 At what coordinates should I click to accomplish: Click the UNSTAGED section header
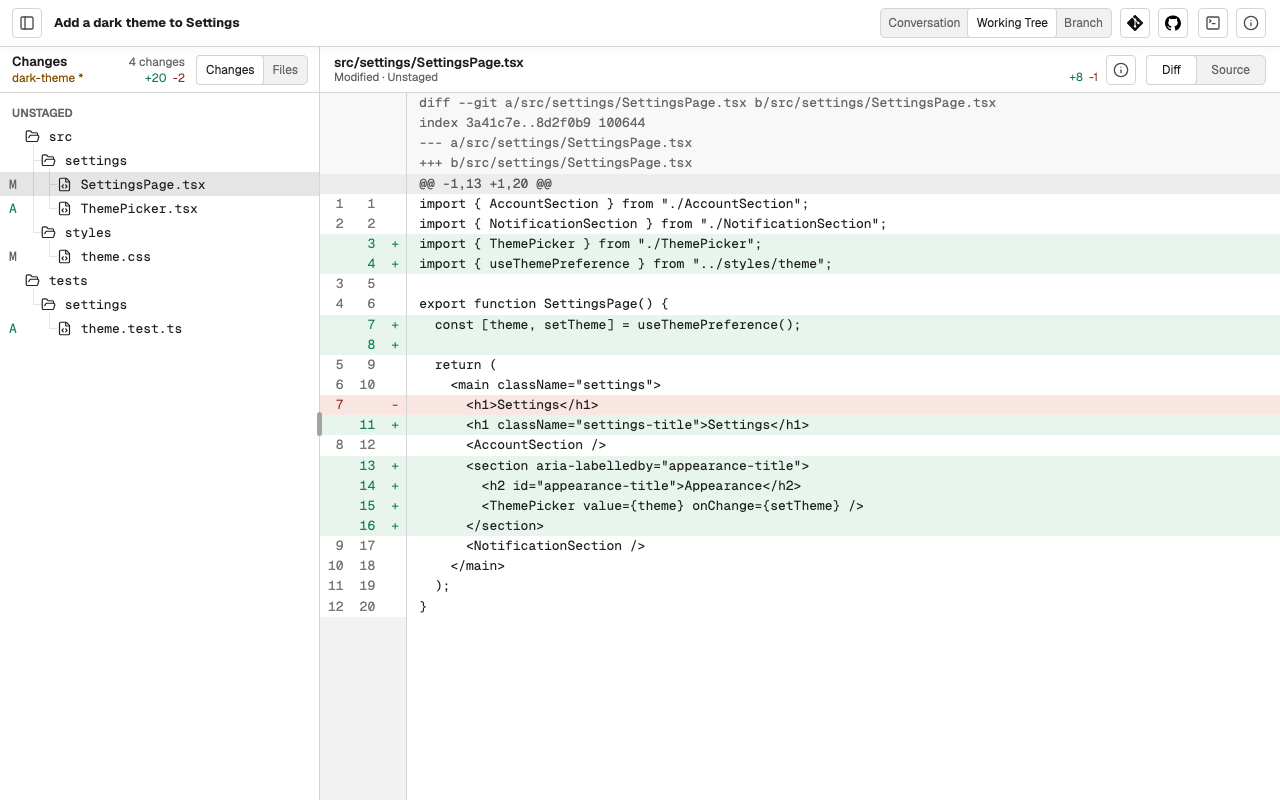42,113
